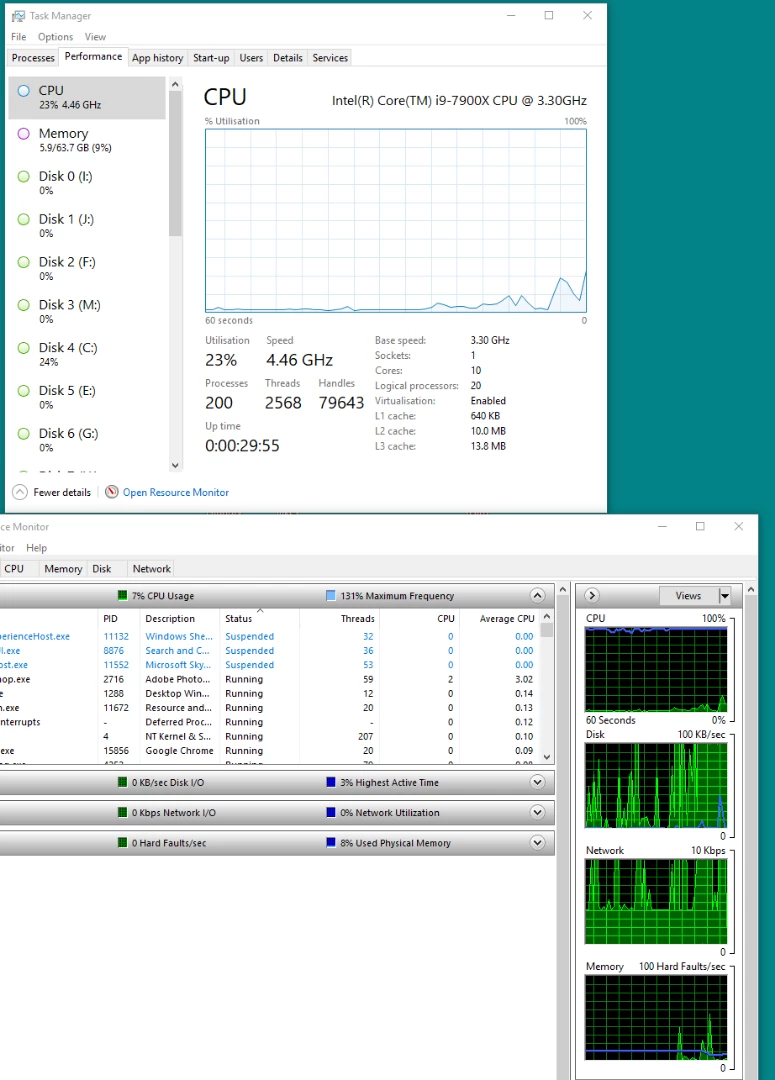Collapse the graphs pane with arrow button
Screen dimensions: 775x1080
pyautogui.click(x=592, y=595)
